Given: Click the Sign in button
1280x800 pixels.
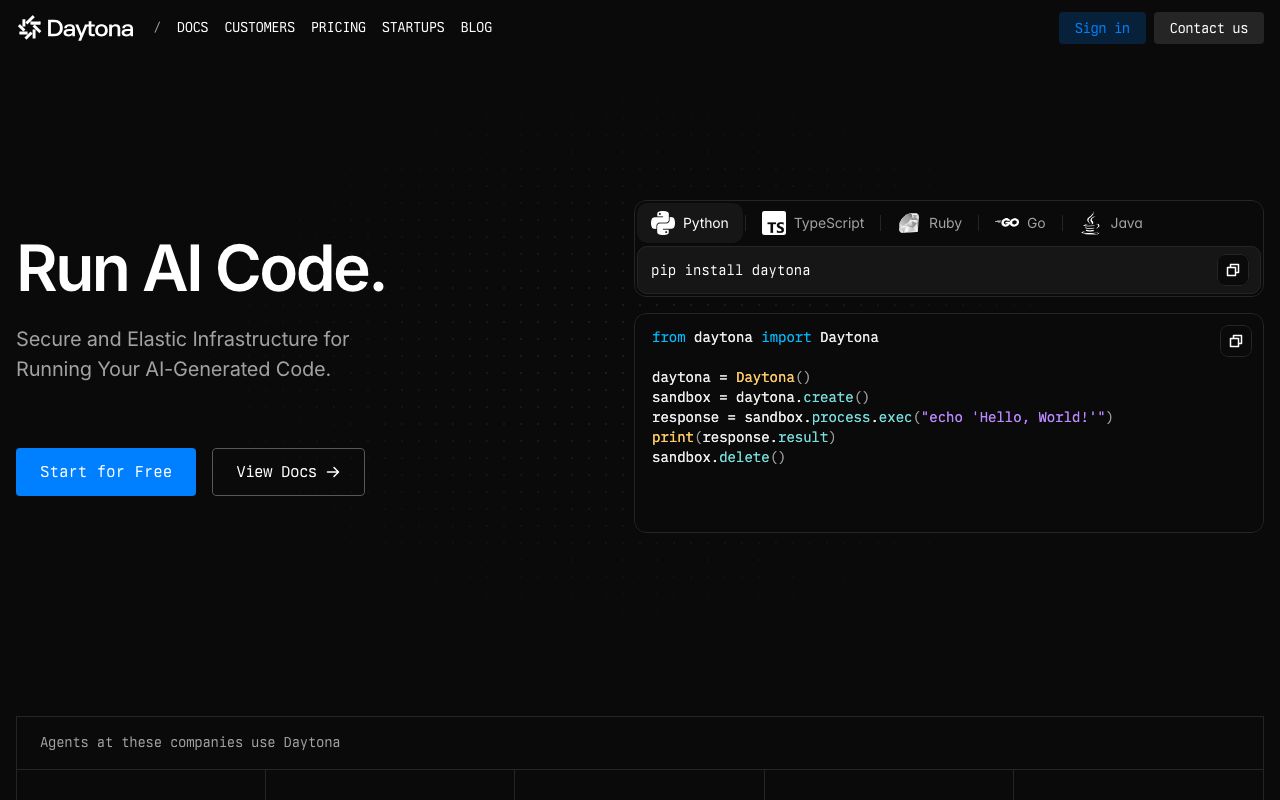Looking at the screenshot, I should [x=1102, y=28].
